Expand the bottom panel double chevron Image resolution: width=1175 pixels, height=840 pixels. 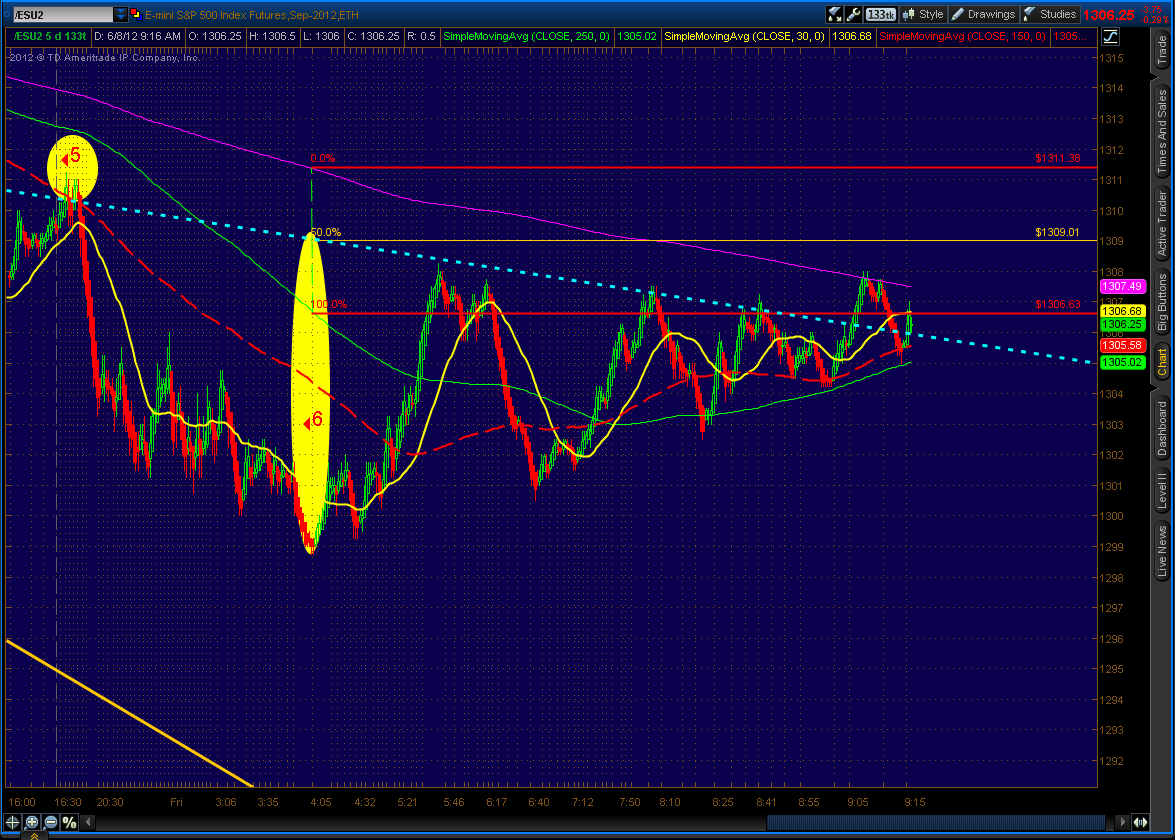pos(34,836)
